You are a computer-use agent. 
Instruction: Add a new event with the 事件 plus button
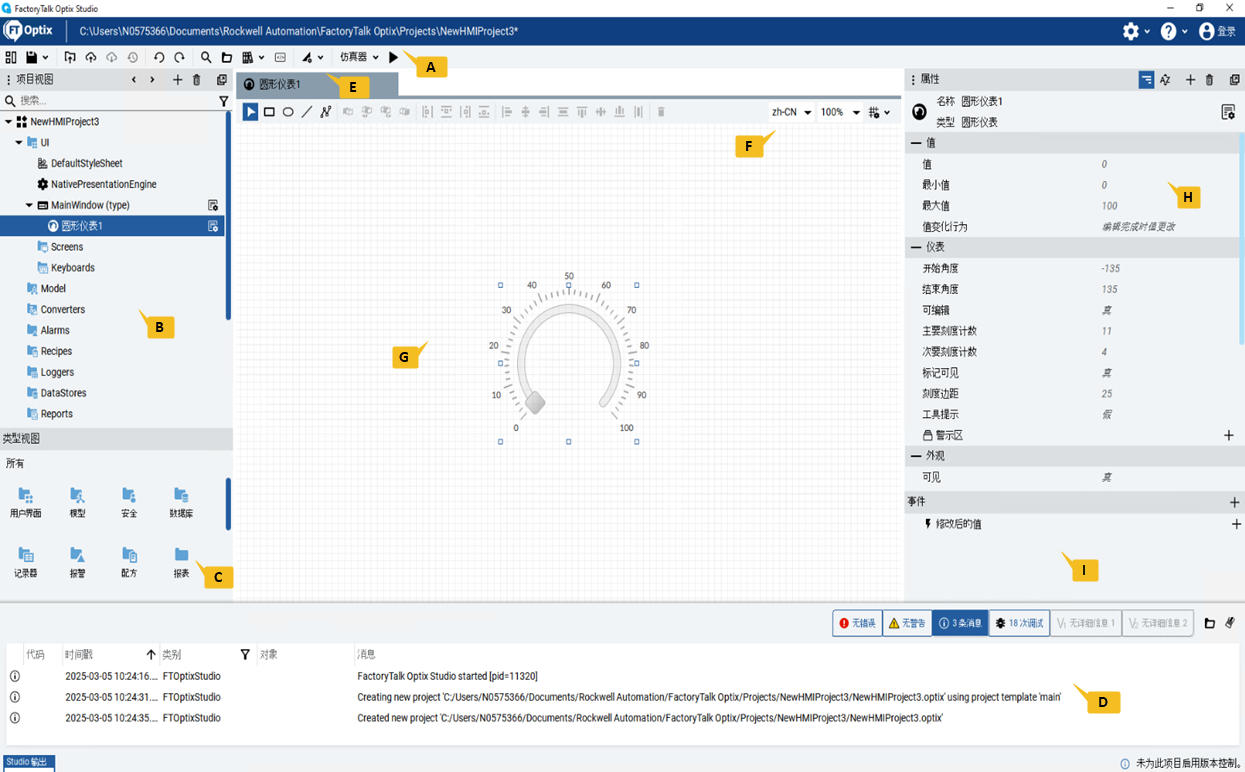(1236, 501)
